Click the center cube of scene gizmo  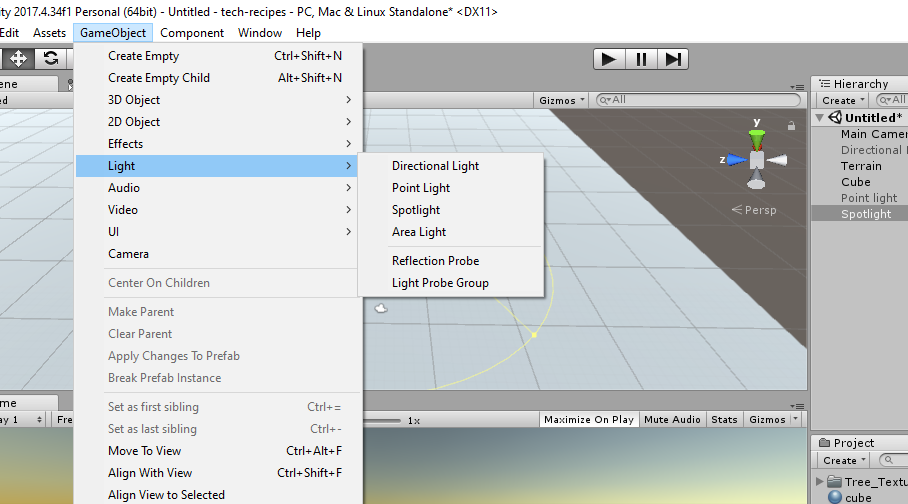(x=756, y=160)
